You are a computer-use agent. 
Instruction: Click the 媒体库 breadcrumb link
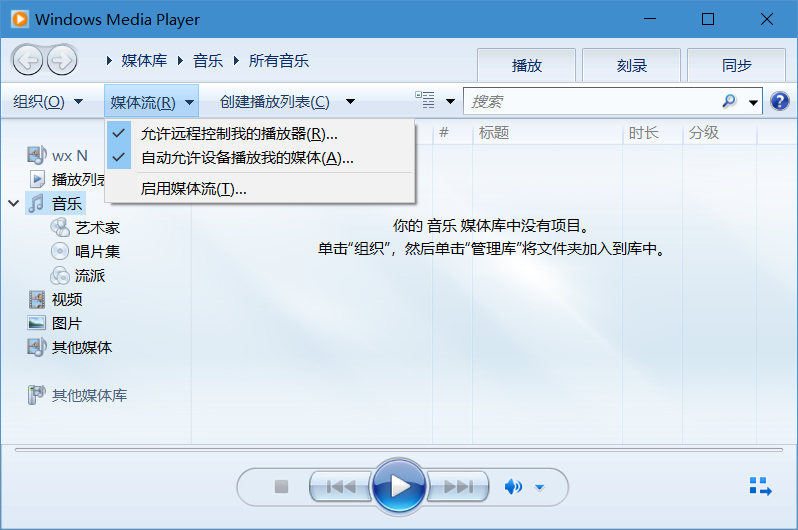pyautogui.click(x=144, y=61)
